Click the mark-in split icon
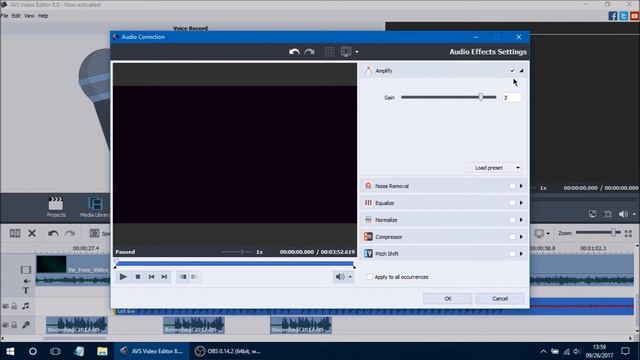Screen dimensions: 640x360 (183, 277)
